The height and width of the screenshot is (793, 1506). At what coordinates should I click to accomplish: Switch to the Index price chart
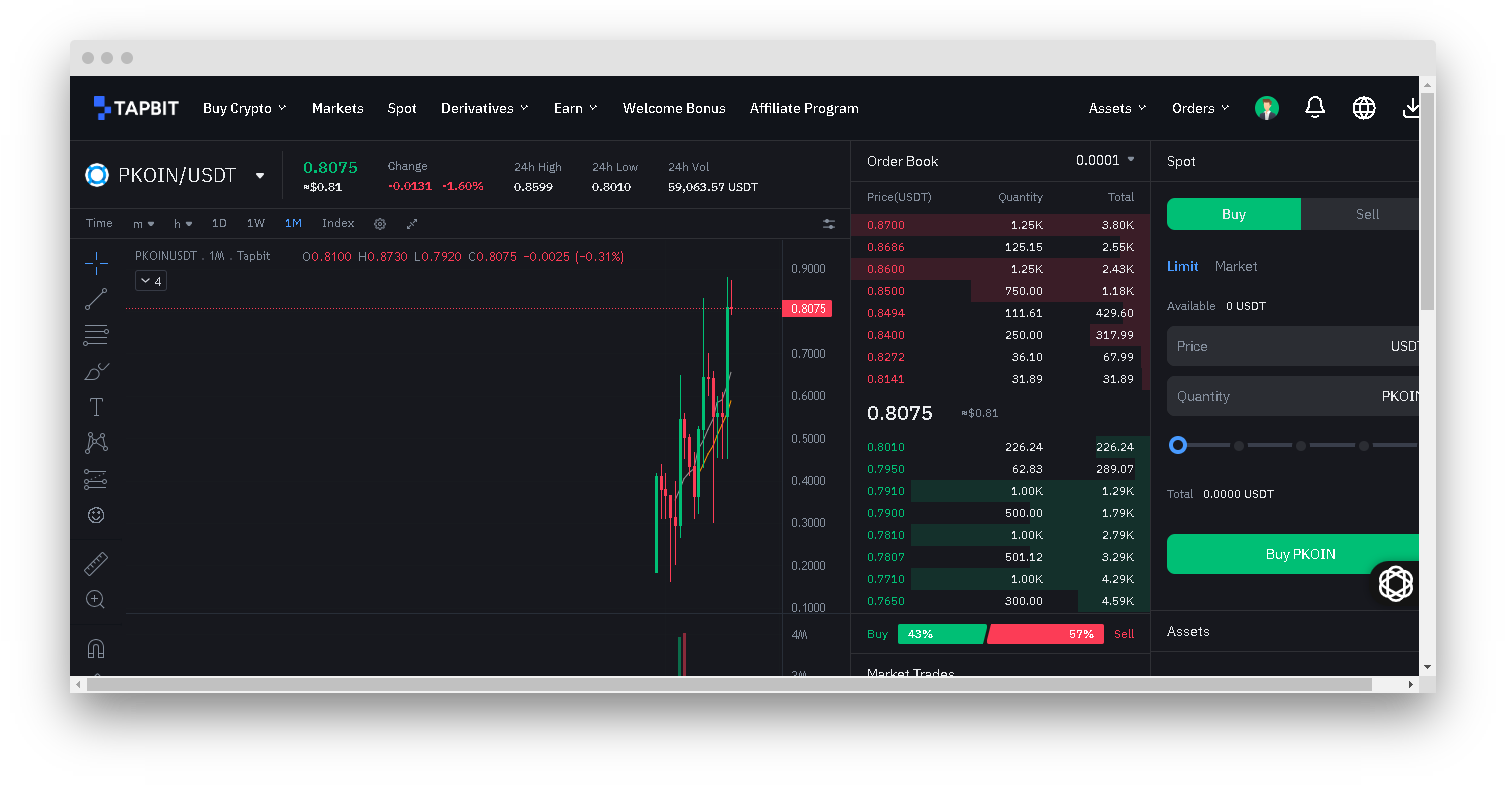point(338,223)
